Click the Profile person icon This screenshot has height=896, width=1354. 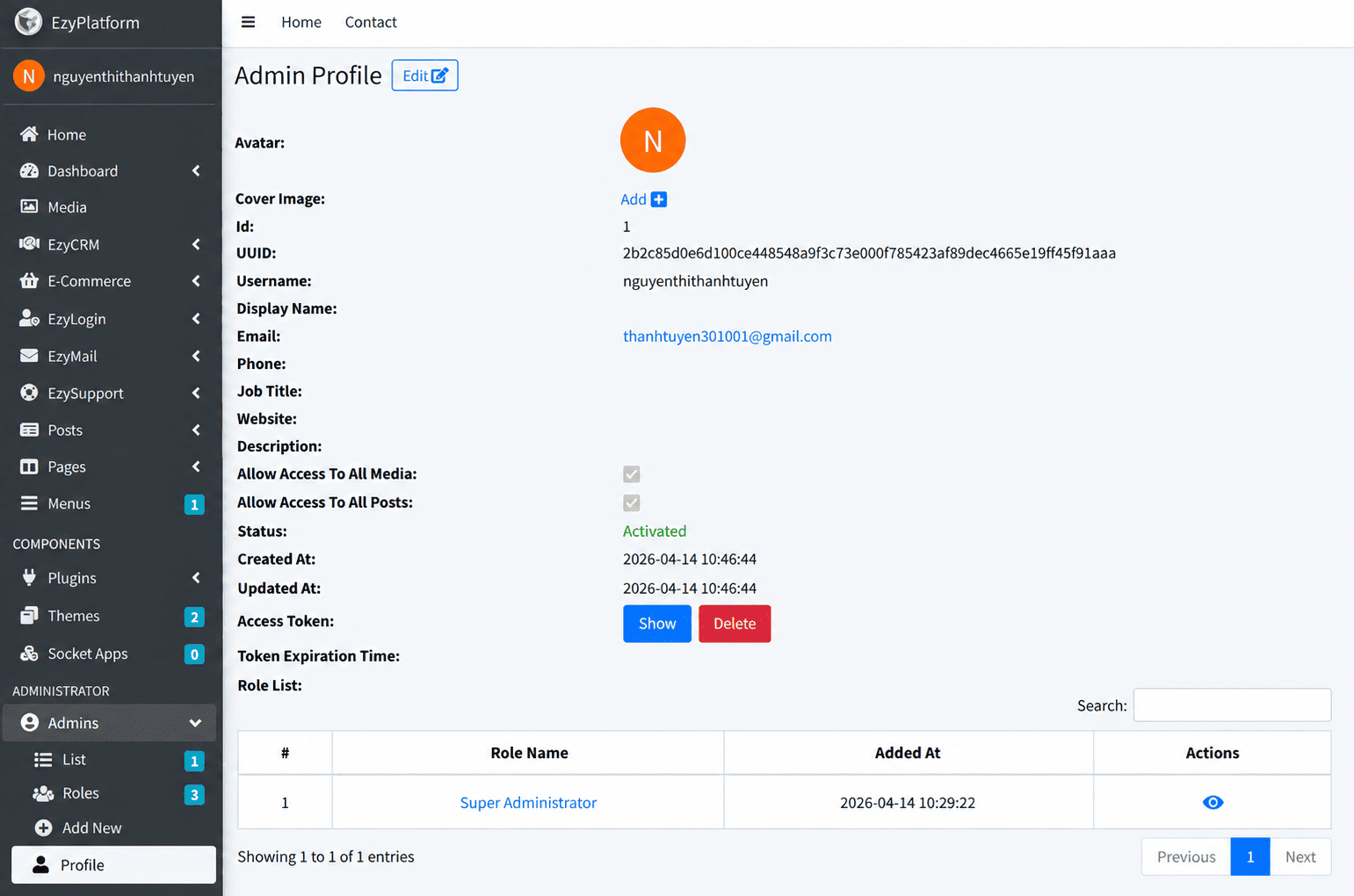tap(40, 864)
